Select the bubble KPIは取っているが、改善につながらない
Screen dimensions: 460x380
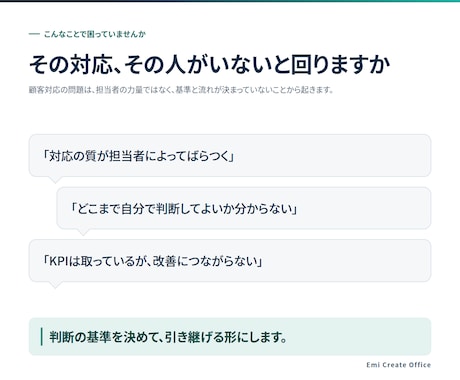230,261
